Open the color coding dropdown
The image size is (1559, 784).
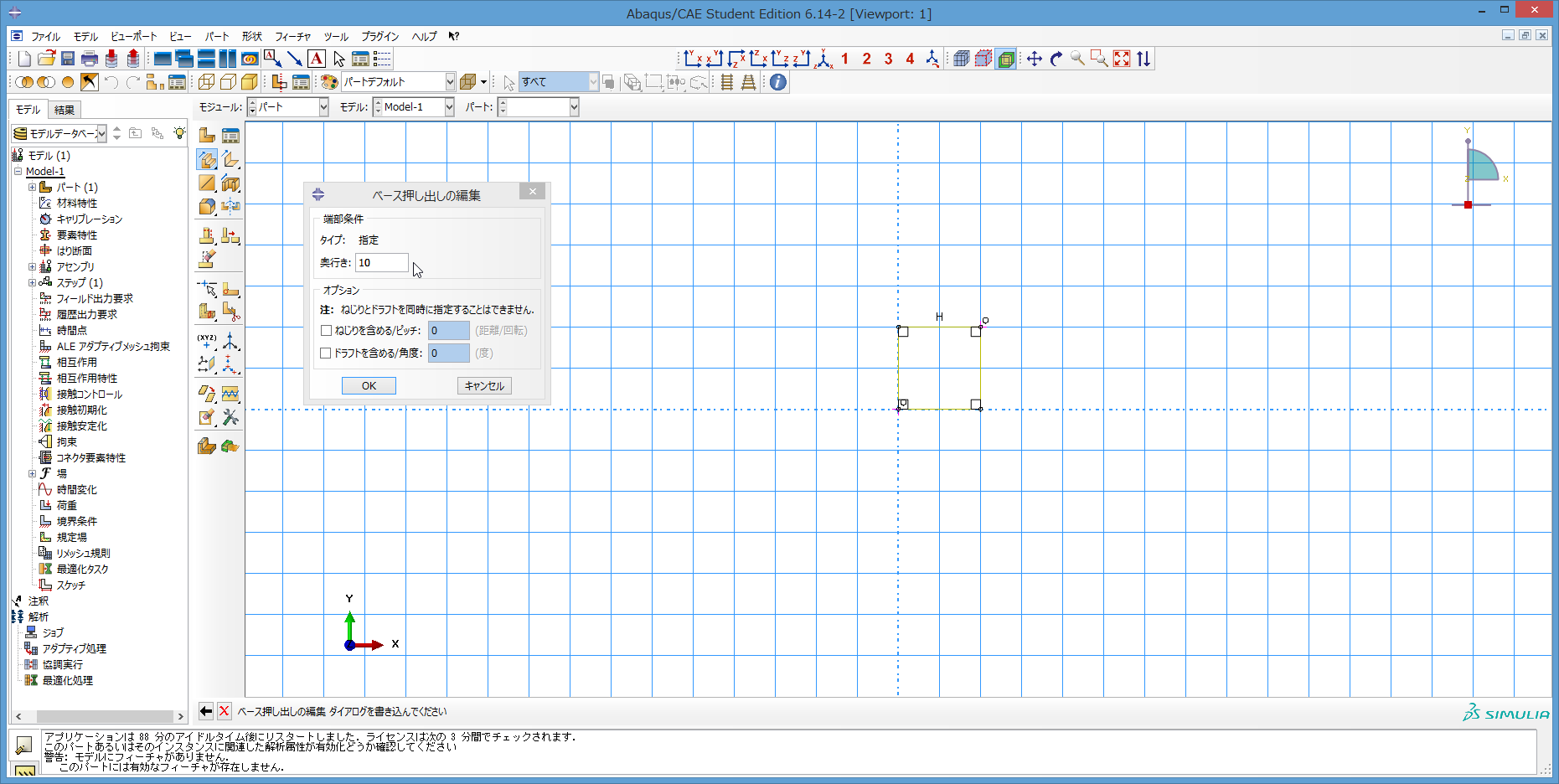(450, 82)
